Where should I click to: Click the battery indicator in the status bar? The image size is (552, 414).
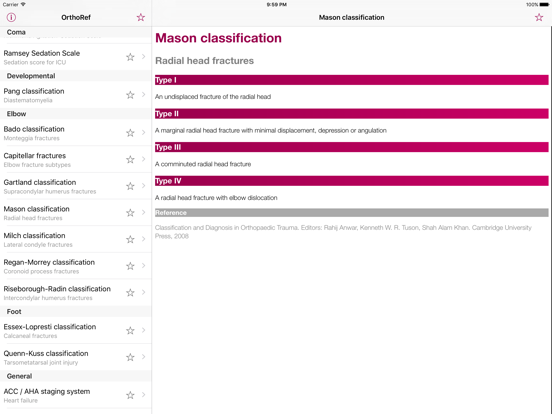pos(544,5)
